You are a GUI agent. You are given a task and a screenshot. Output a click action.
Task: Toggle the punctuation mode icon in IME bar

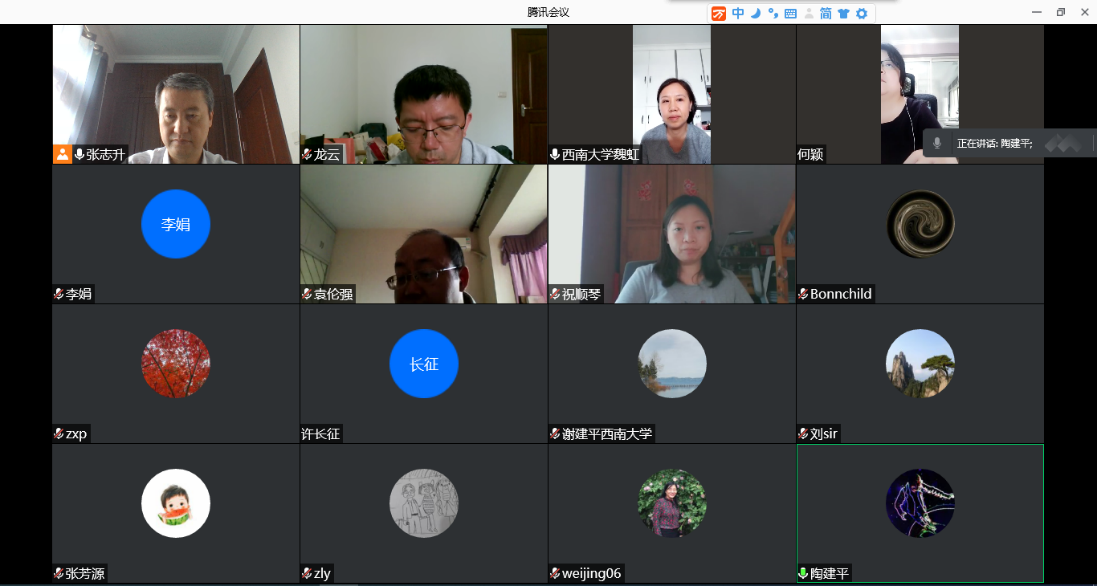pos(773,13)
